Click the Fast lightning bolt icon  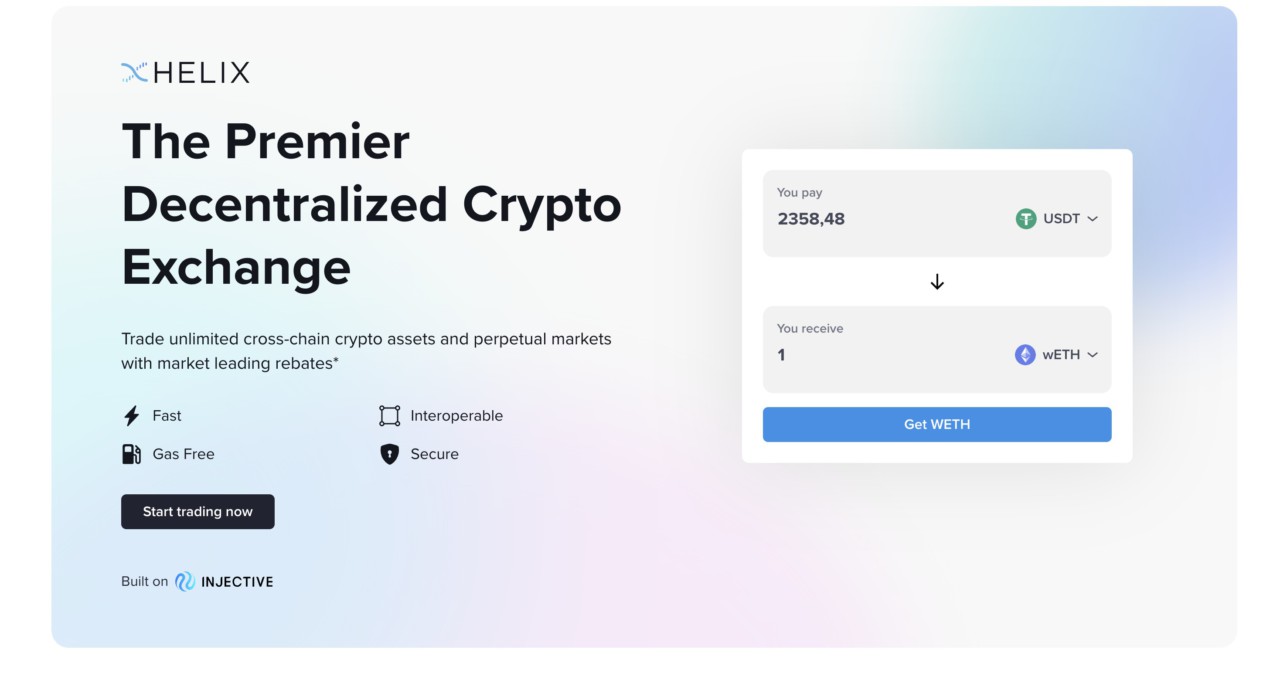130,415
